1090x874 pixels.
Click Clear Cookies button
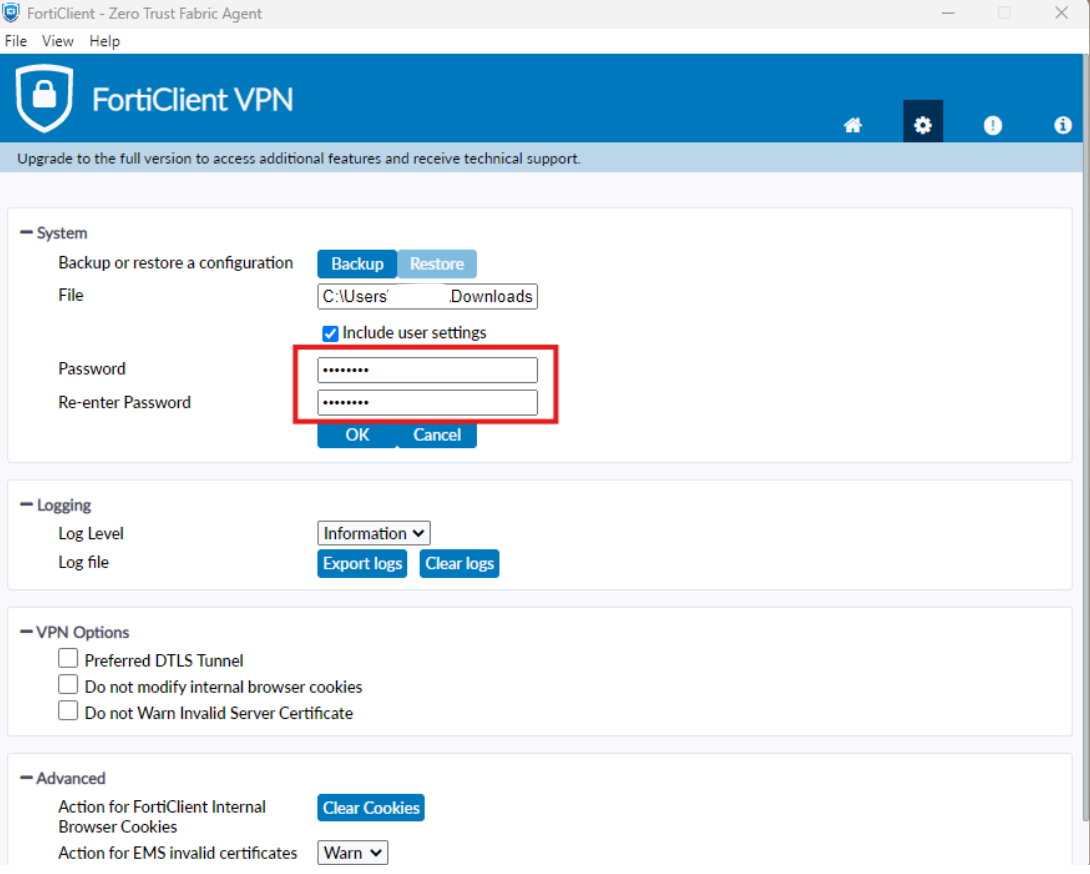click(371, 808)
